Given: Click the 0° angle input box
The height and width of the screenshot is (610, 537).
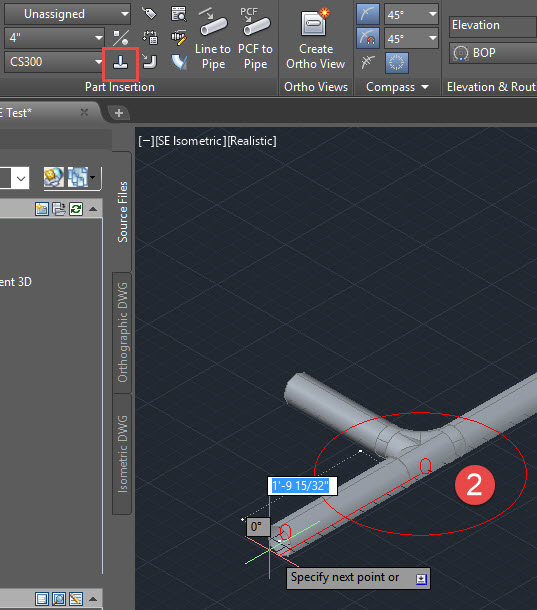Looking at the screenshot, I should [x=258, y=527].
